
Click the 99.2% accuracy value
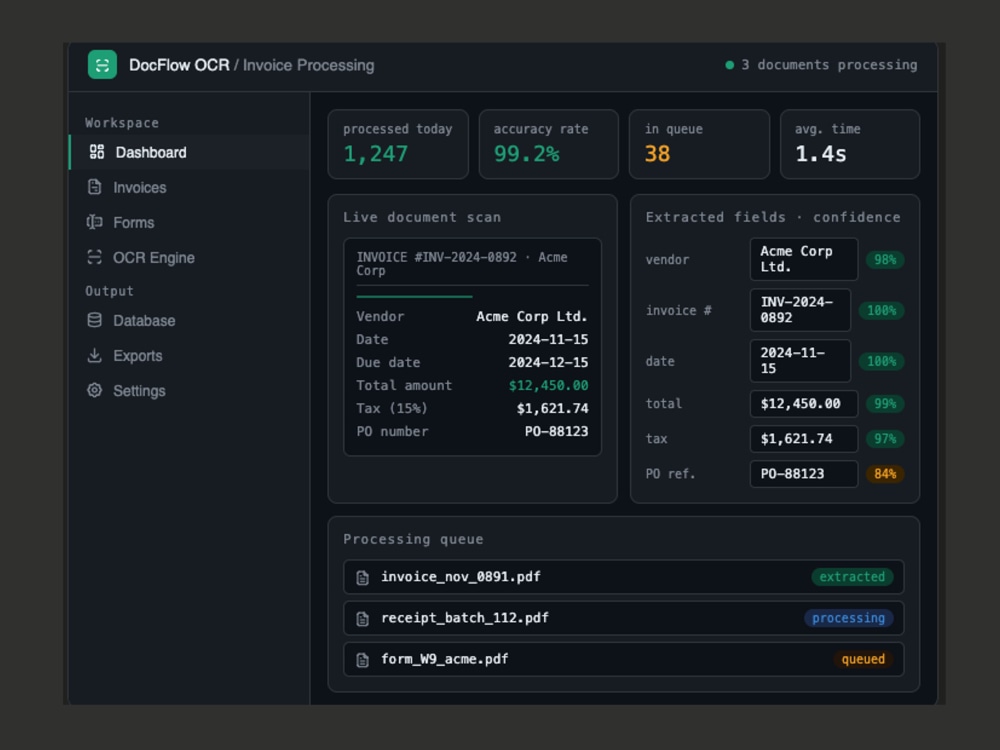tap(527, 154)
